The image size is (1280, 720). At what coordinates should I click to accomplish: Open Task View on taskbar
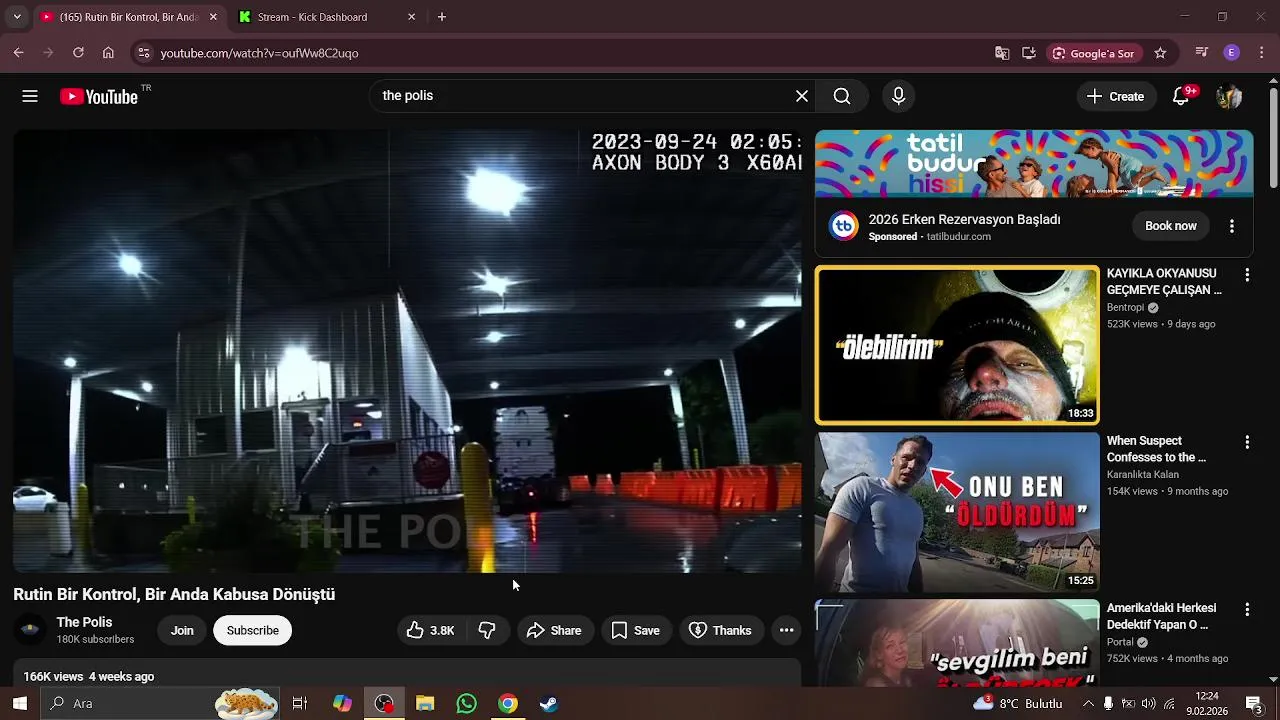pos(299,703)
